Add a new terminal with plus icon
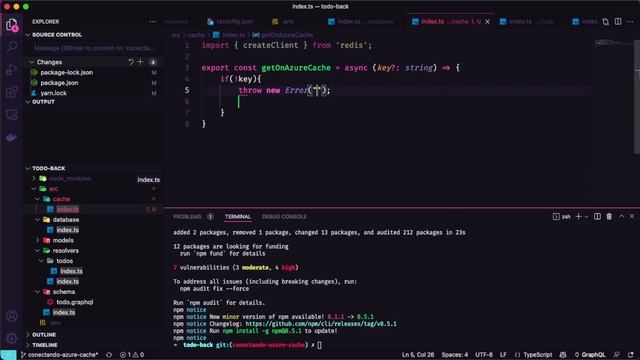This screenshot has width=640, height=360. click(x=578, y=216)
